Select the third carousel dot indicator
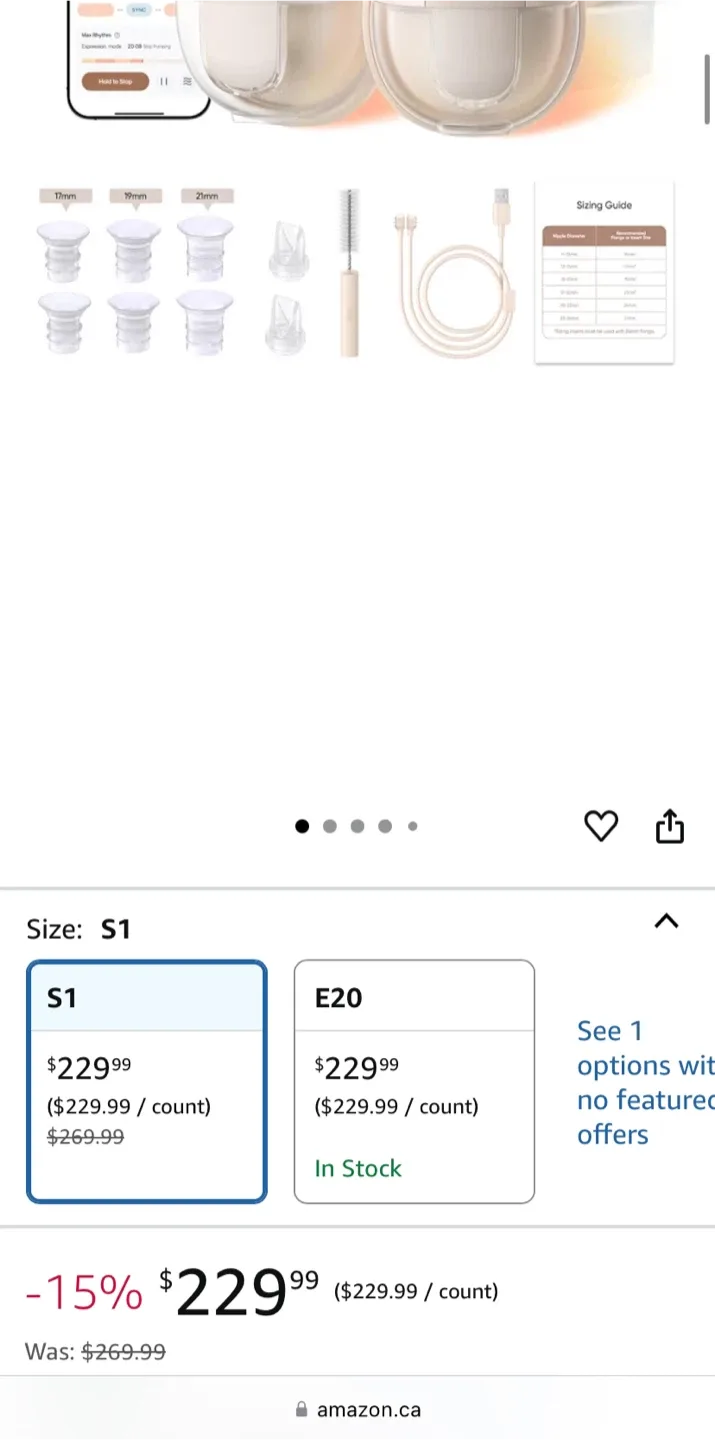This screenshot has width=715, height=1440. 357,826
